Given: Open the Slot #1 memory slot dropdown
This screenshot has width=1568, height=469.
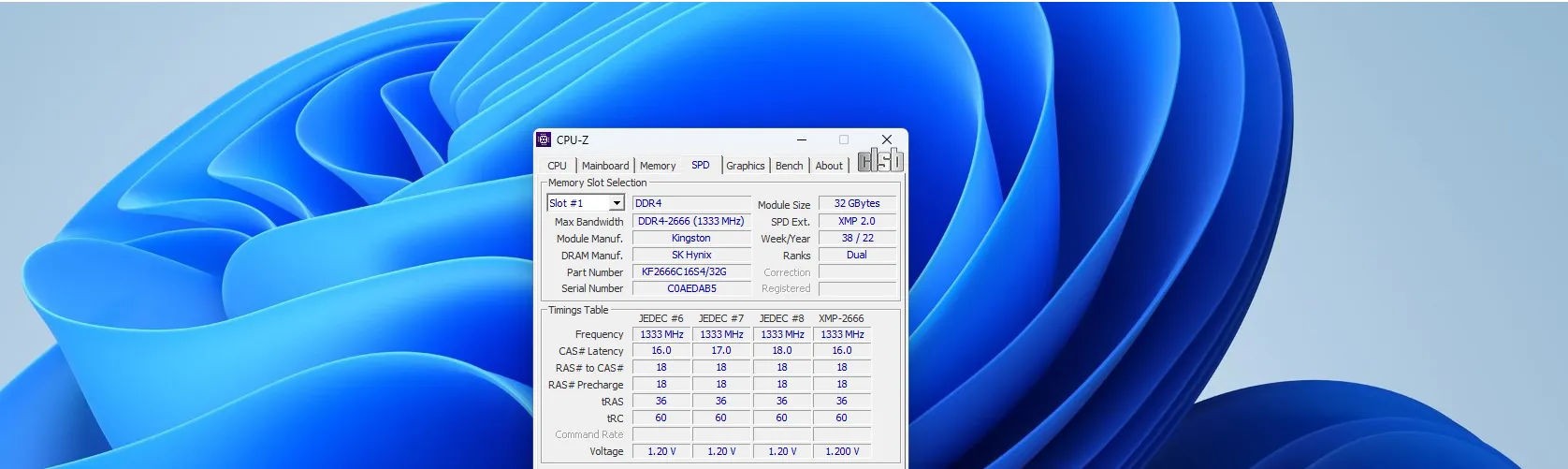Looking at the screenshot, I should (x=617, y=203).
